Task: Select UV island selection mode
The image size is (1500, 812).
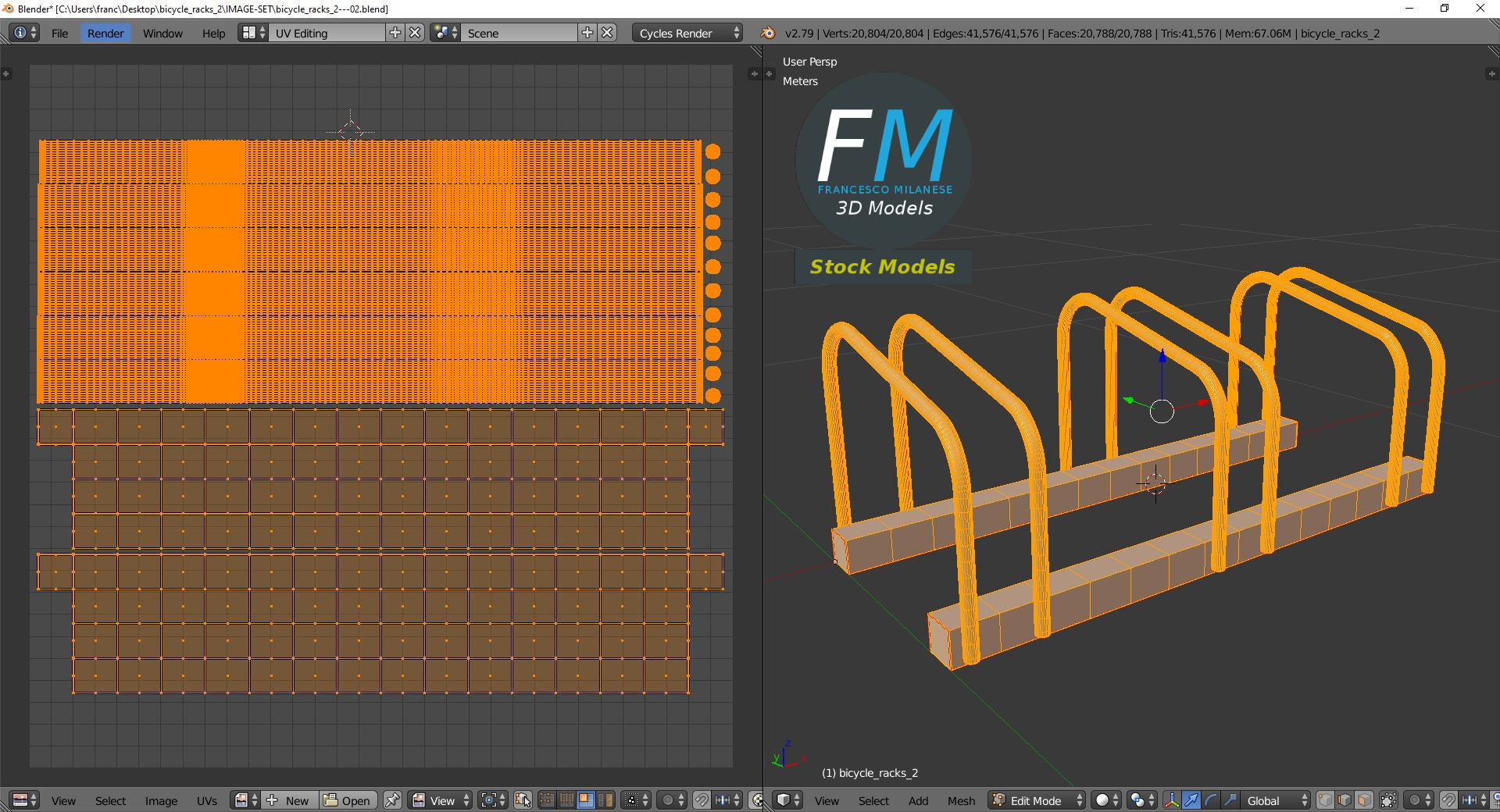Action: pyautogui.click(x=605, y=800)
